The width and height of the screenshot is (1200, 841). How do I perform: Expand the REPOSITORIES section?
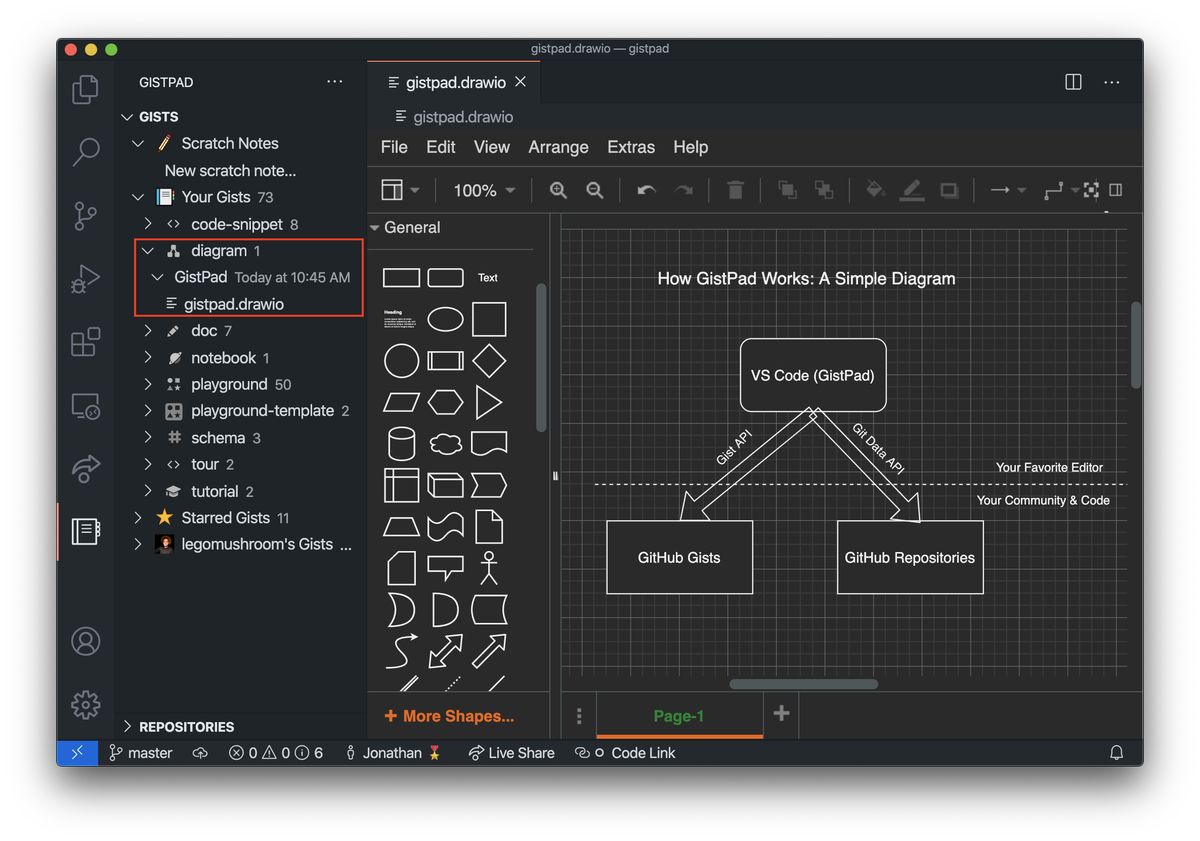pyautogui.click(x=127, y=726)
